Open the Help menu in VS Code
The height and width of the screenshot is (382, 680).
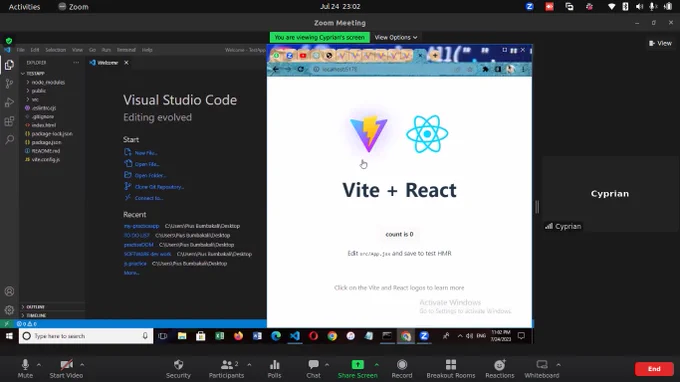coord(147,50)
